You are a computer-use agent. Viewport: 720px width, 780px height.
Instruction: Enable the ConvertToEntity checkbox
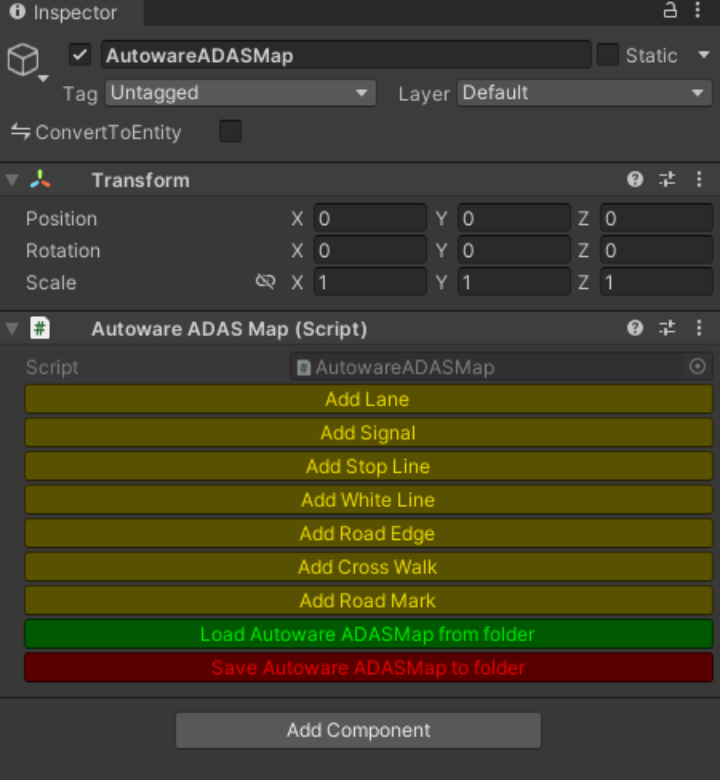(230, 131)
